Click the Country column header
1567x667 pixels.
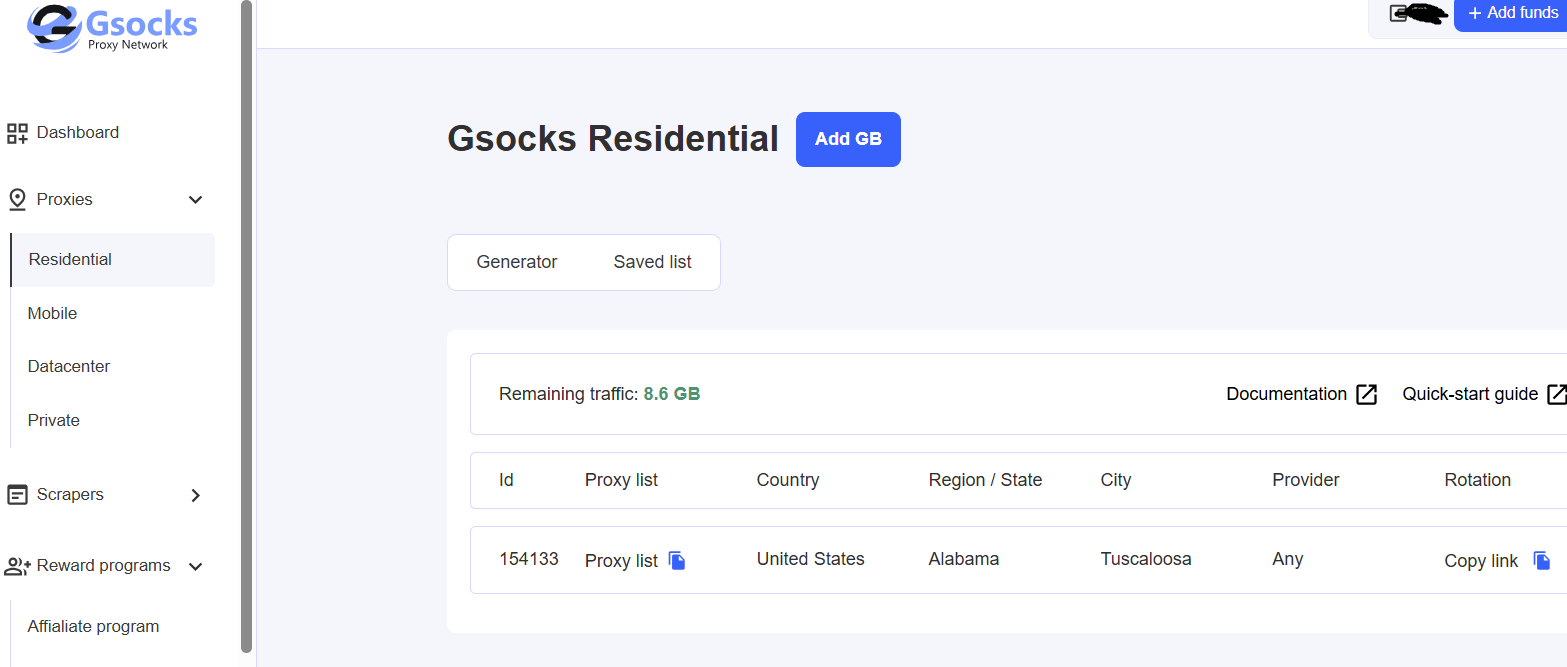[788, 480]
